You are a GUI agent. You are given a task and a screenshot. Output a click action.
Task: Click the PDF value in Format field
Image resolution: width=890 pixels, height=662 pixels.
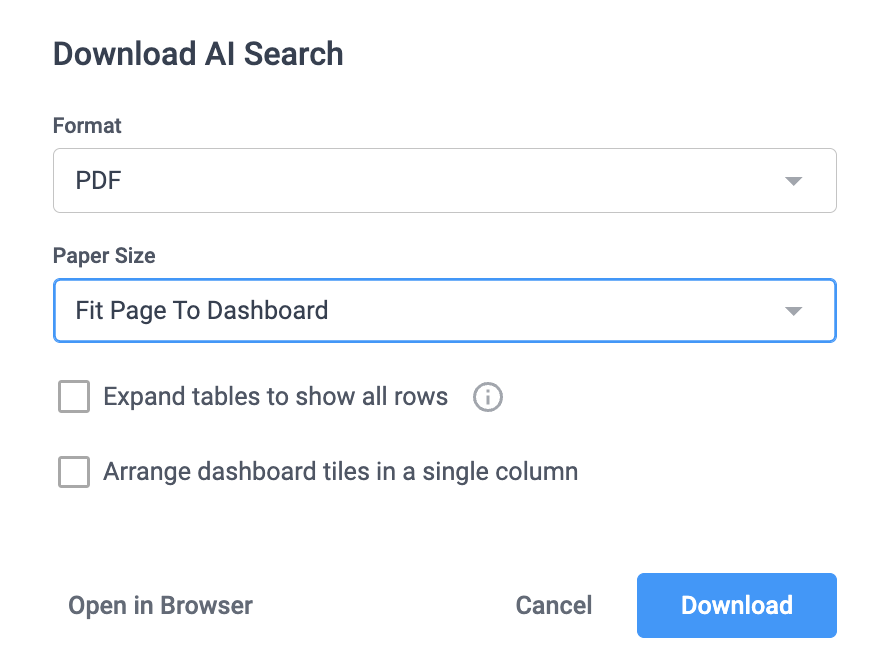[x=98, y=181]
